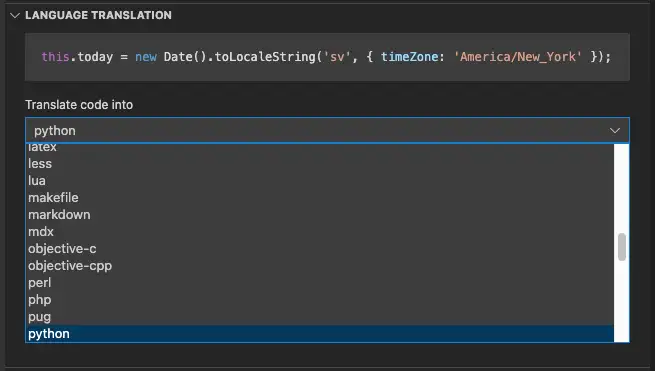Select python in the language combo box
This screenshot has width=655, height=371.
click(x=327, y=130)
